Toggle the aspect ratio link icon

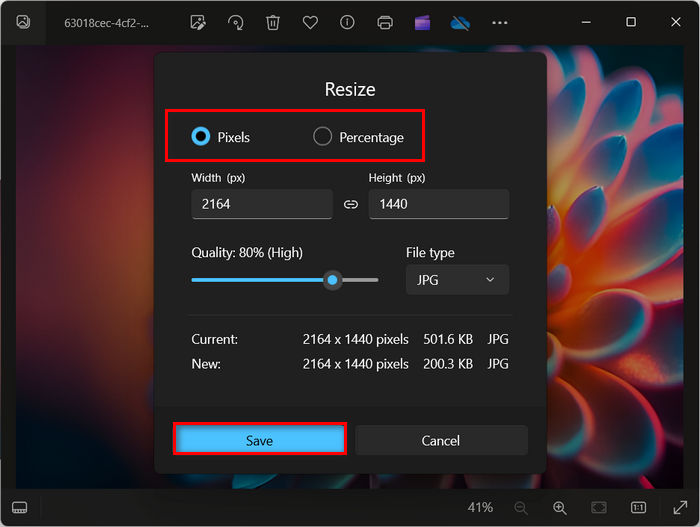351,205
